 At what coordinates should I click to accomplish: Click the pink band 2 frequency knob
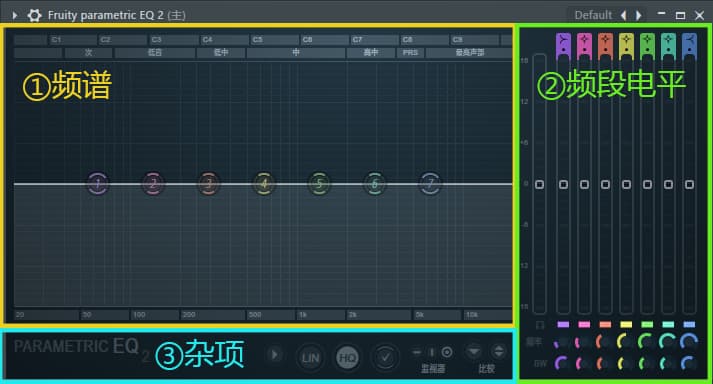583,342
